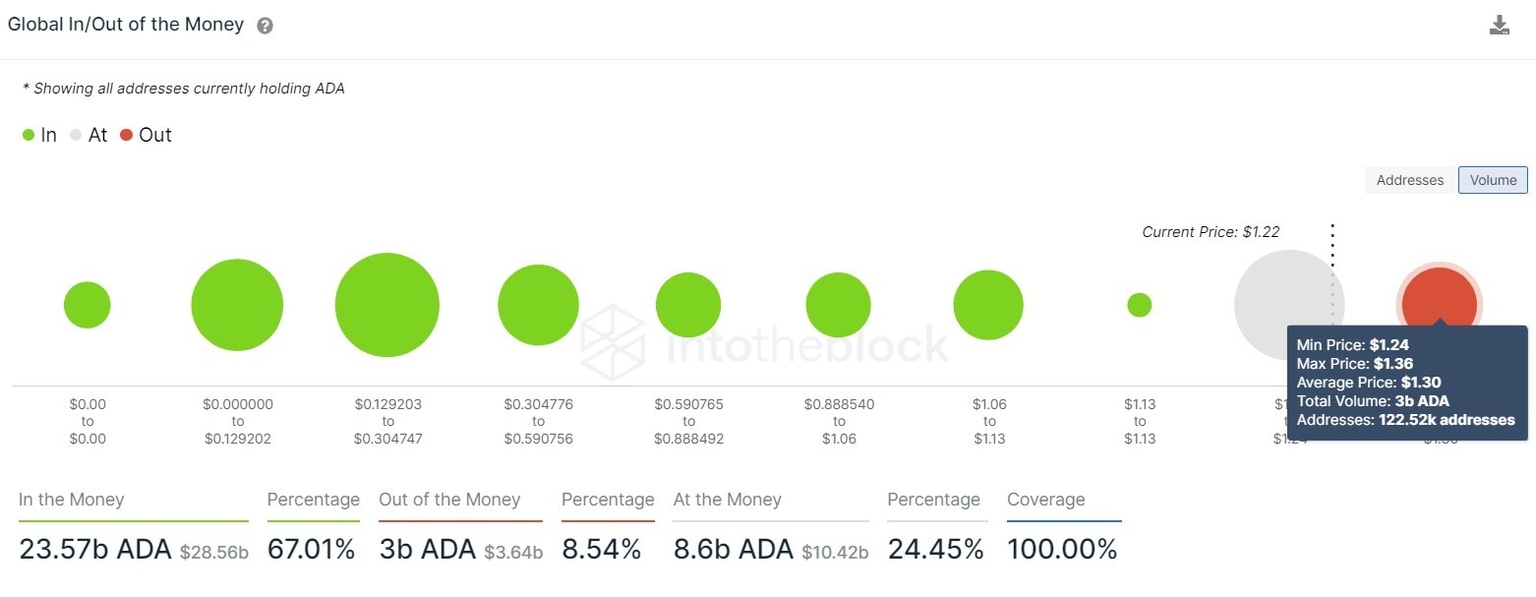Click the Coverage stat heading

(x=1045, y=500)
